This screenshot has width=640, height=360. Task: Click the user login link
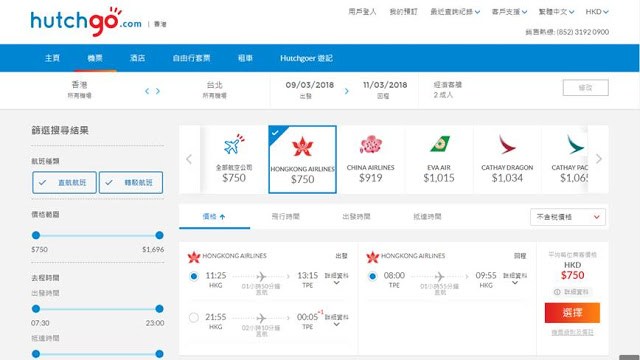click(362, 12)
